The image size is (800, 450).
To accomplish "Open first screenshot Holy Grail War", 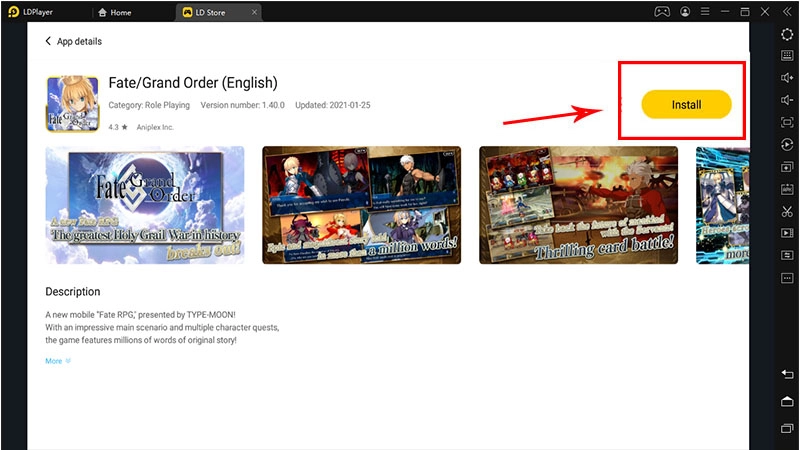I will (145, 205).
